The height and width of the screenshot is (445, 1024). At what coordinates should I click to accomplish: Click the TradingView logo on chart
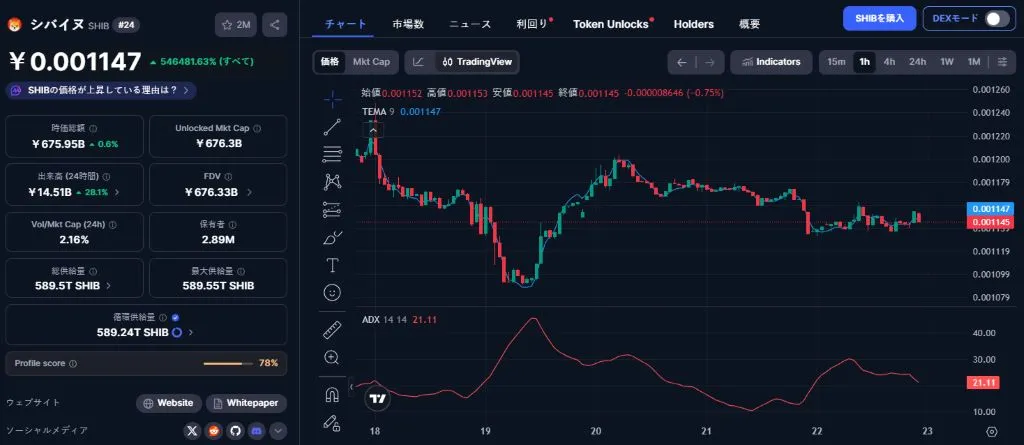pyautogui.click(x=377, y=398)
